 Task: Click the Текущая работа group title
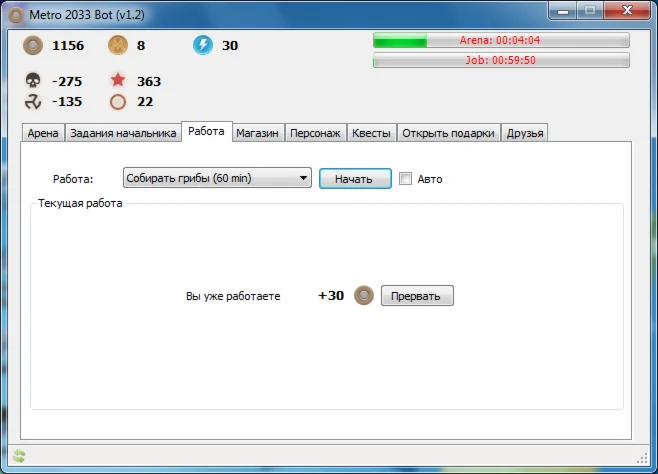(80, 203)
